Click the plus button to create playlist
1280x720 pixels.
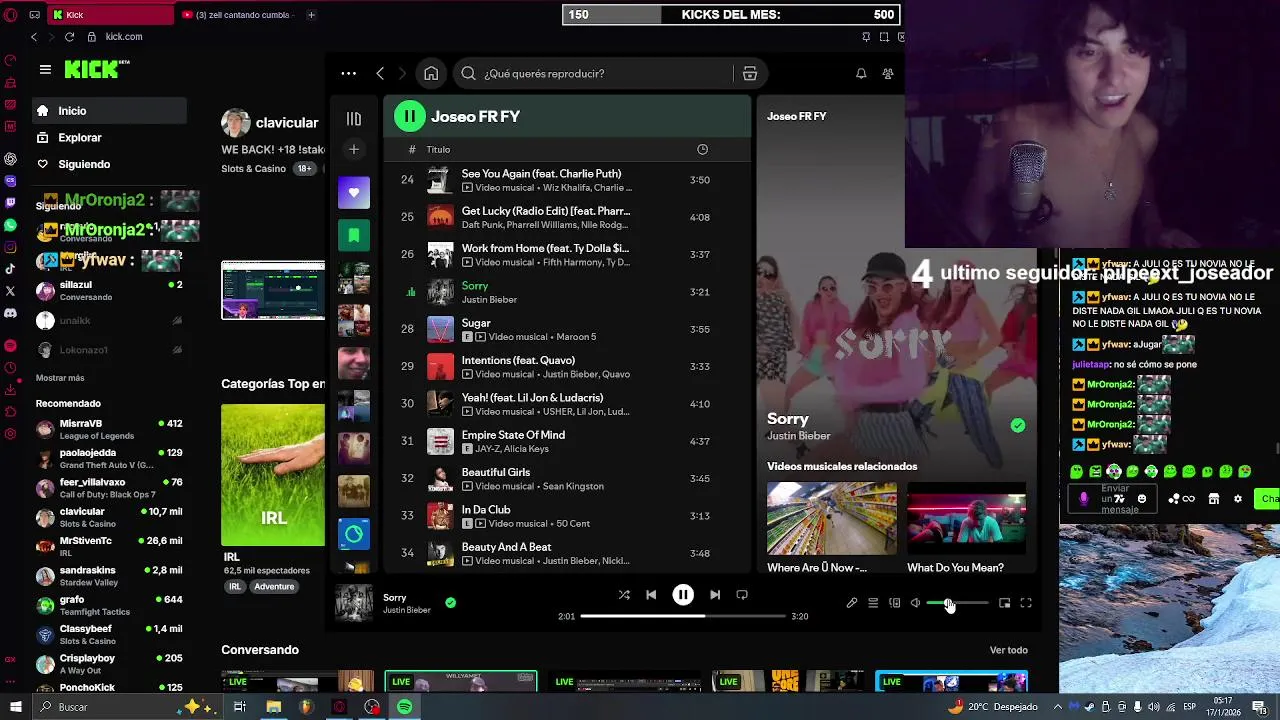coord(353,149)
